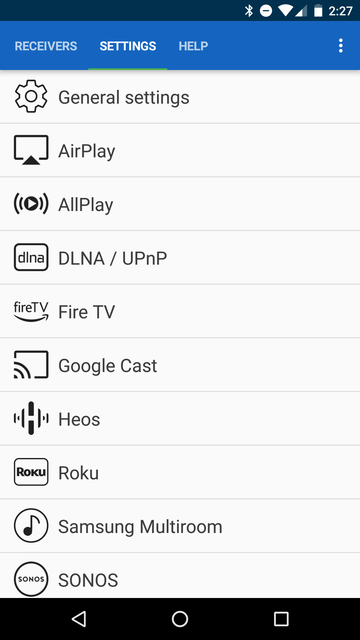Open Fire TV settings entry
Image resolution: width=360 pixels, height=640 pixels.
coord(180,311)
